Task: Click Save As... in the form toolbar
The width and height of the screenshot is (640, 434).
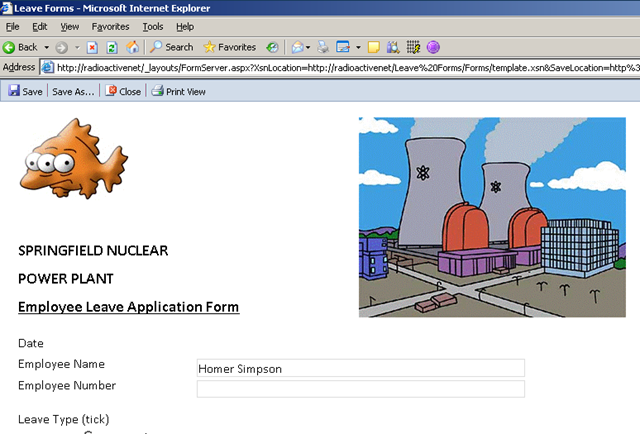Action: pyautogui.click(x=73, y=92)
